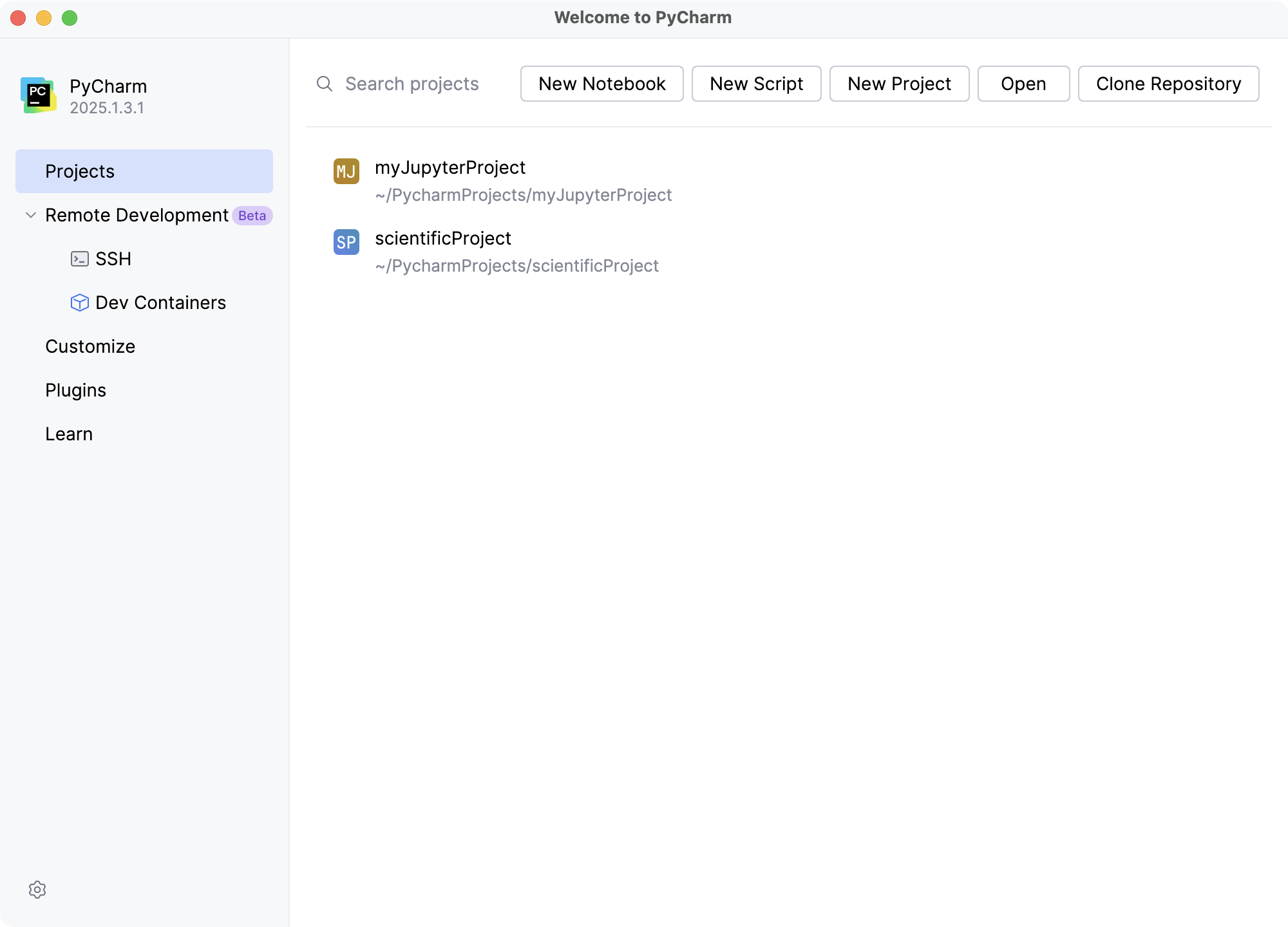Open settings via the gear icon
Image resolution: width=1288 pixels, height=927 pixels.
pos(39,890)
